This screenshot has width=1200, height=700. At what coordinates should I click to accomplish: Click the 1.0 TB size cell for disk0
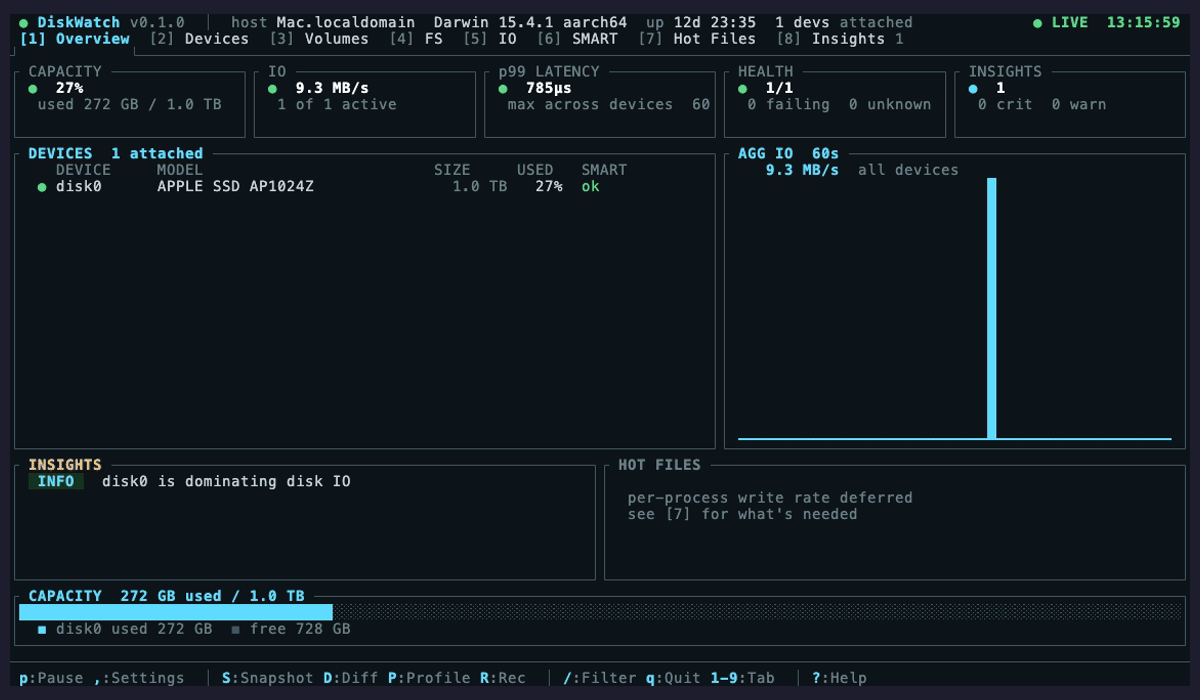pyautogui.click(x=480, y=187)
